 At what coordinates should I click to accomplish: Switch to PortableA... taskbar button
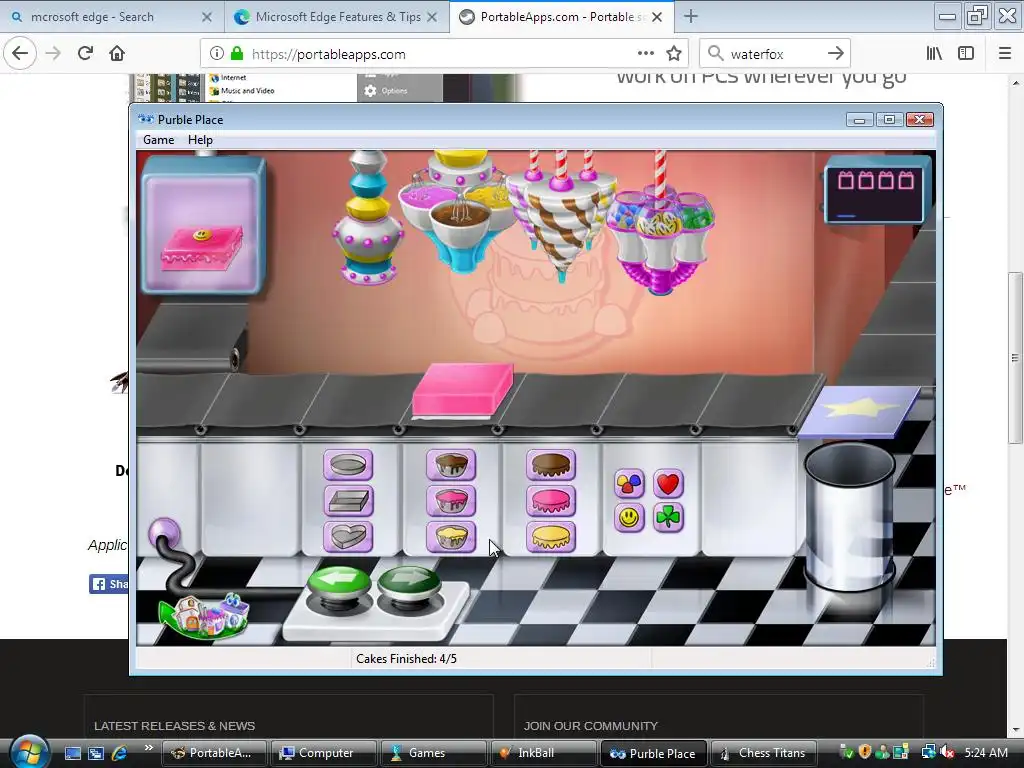(214, 753)
